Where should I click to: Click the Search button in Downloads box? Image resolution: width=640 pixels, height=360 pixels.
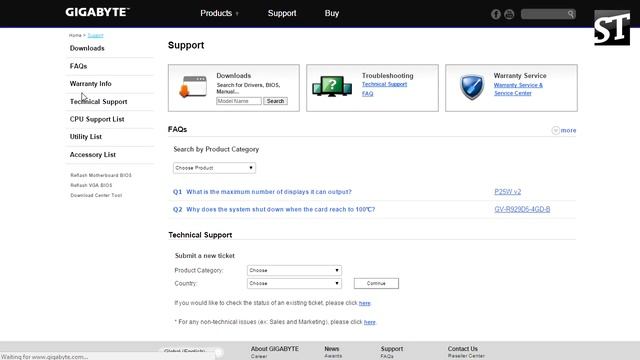click(x=276, y=101)
